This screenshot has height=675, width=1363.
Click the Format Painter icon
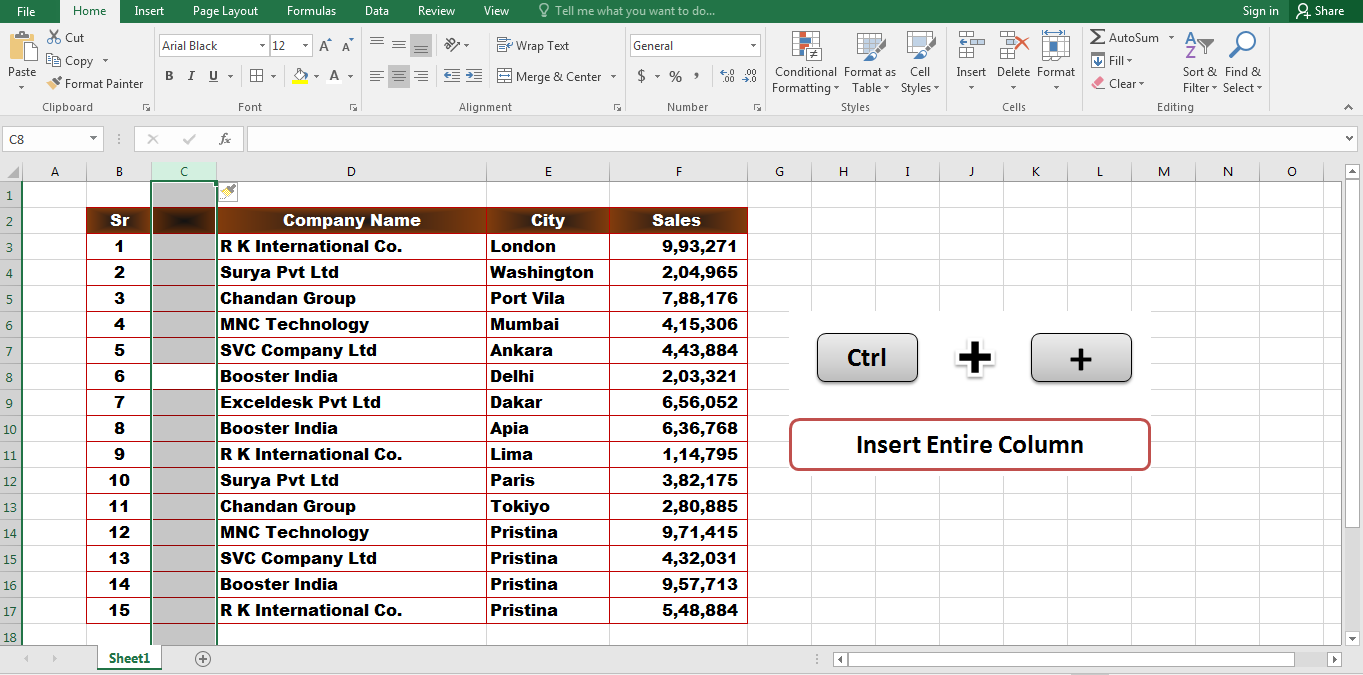[55, 83]
